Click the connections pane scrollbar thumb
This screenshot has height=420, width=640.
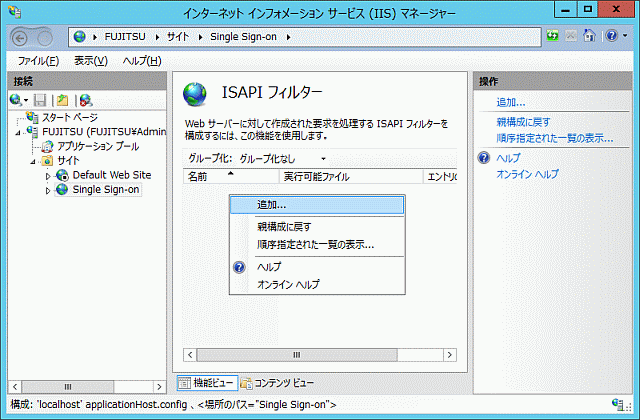pyautogui.click(x=68, y=387)
